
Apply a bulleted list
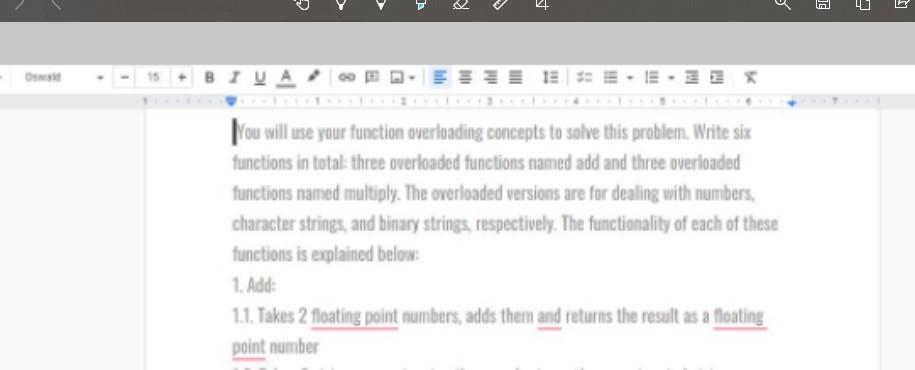click(x=610, y=77)
